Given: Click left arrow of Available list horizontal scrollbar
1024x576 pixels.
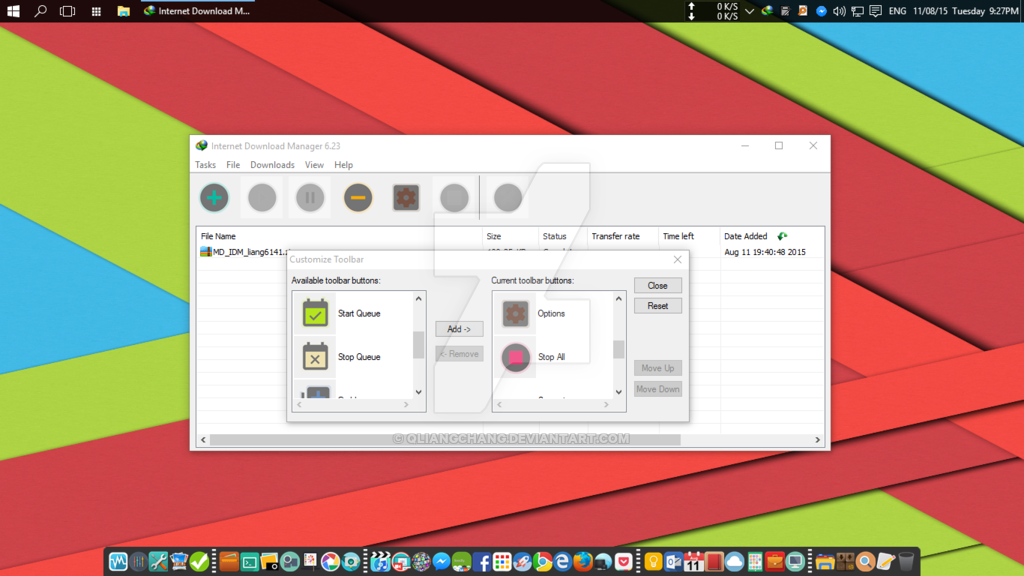Looking at the screenshot, I should tap(300, 405).
